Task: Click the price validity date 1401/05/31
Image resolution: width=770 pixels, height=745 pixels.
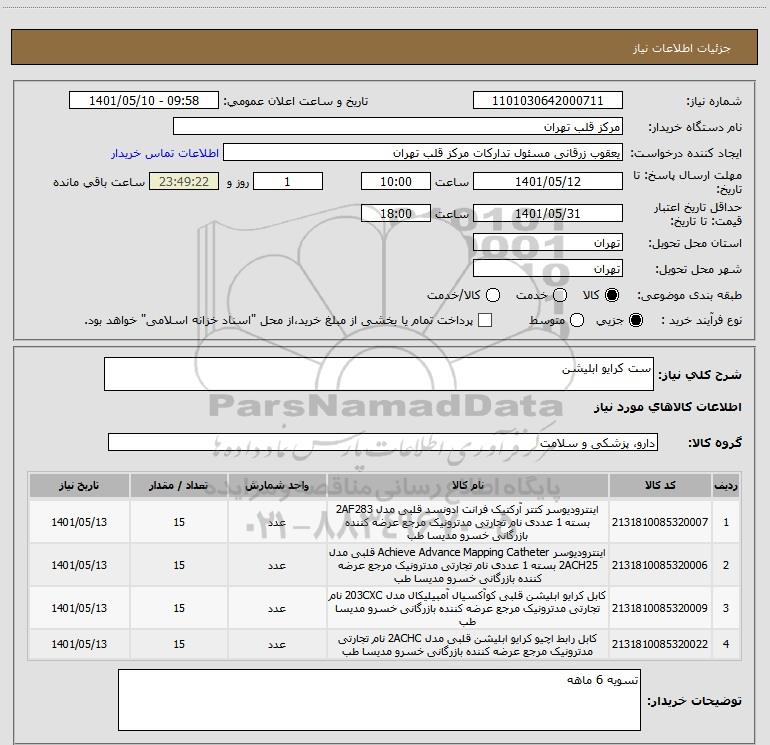Action: coord(548,213)
